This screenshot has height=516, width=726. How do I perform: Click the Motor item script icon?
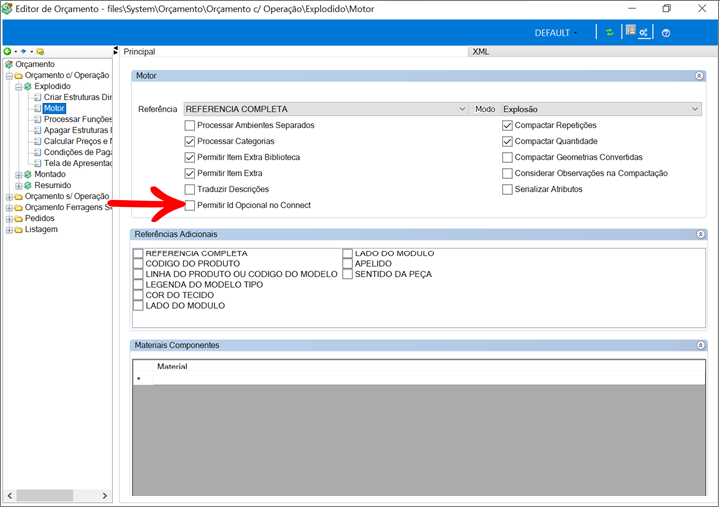[x=38, y=109]
